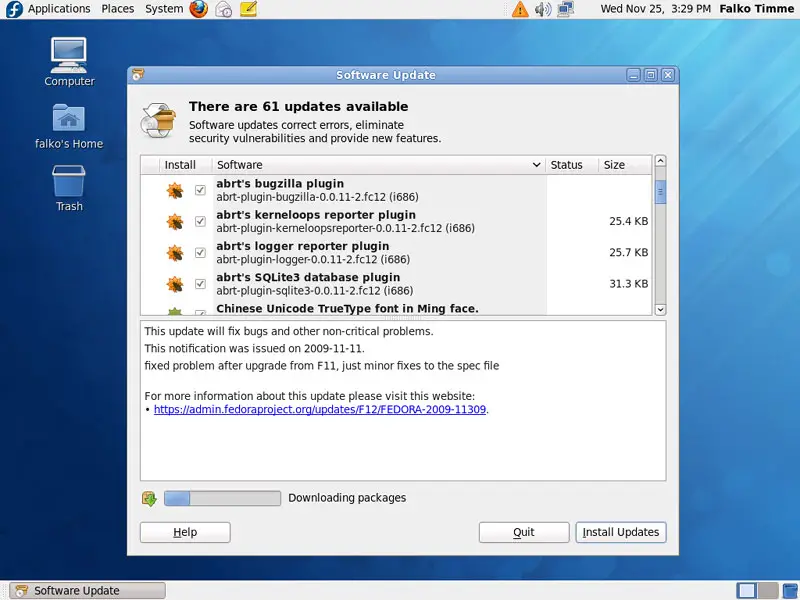The width and height of the screenshot is (800, 600).
Task: Click the update list scrollbar thumb
Action: click(x=660, y=192)
